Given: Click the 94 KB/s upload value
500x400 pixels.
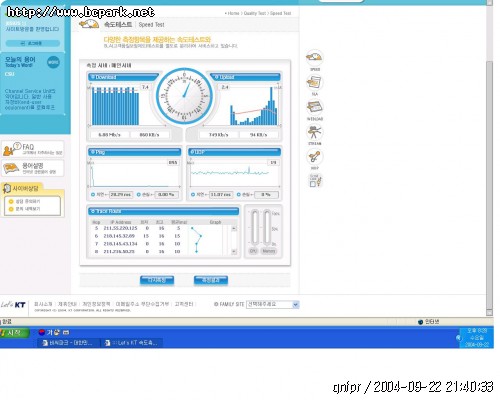Looking at the screenshot, I should pos(258,135).
